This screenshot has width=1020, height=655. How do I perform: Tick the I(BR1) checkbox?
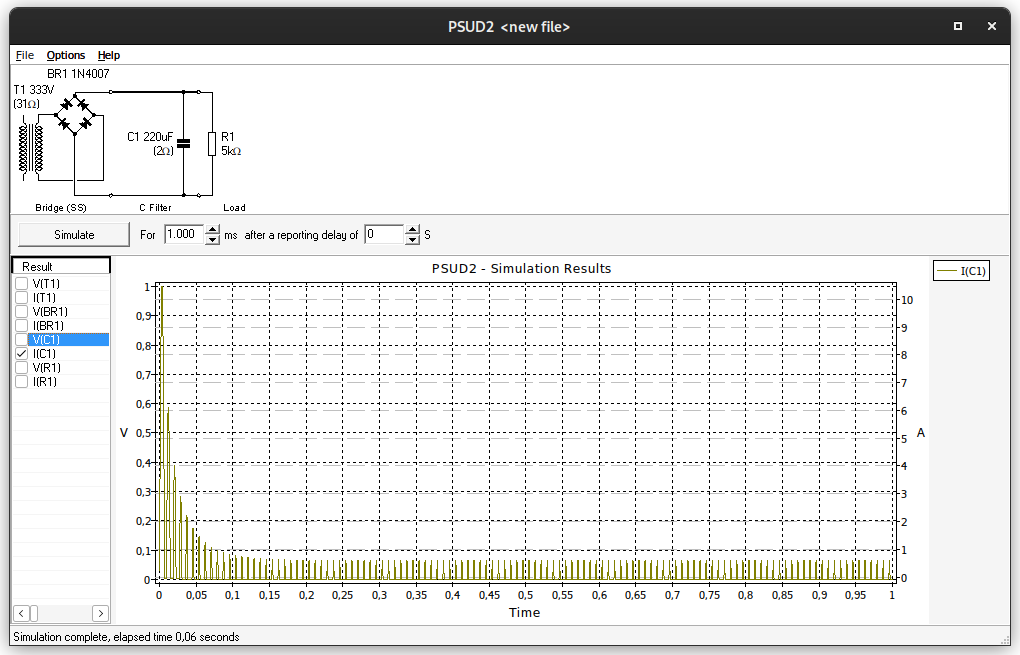[22, 326]
